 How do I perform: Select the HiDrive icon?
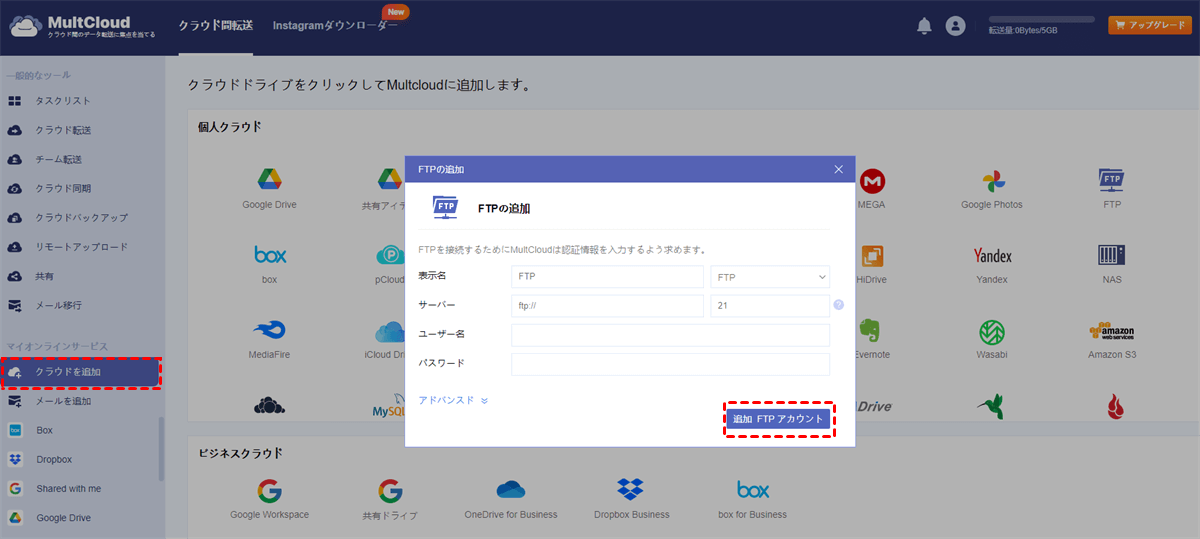(x=871, y=255)
